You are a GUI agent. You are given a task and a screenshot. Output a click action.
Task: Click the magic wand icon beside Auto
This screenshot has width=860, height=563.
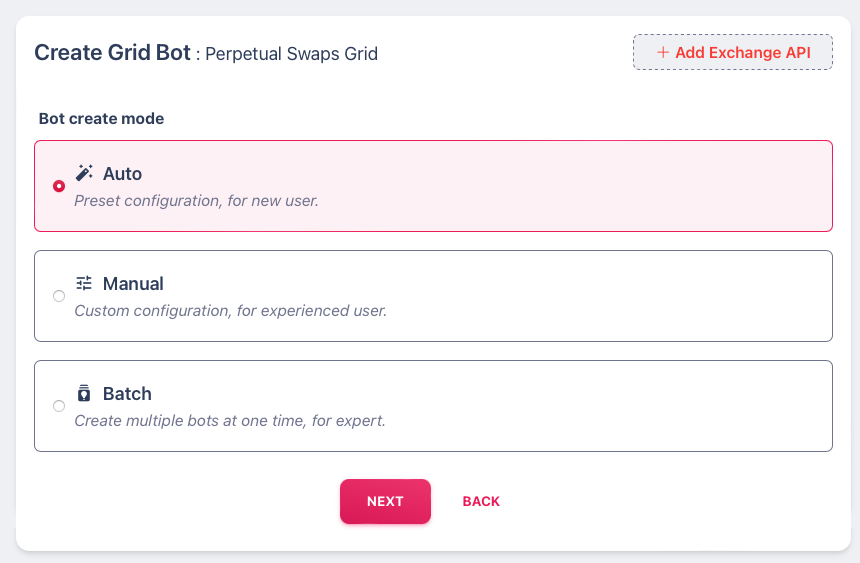(x=84, y=173)
